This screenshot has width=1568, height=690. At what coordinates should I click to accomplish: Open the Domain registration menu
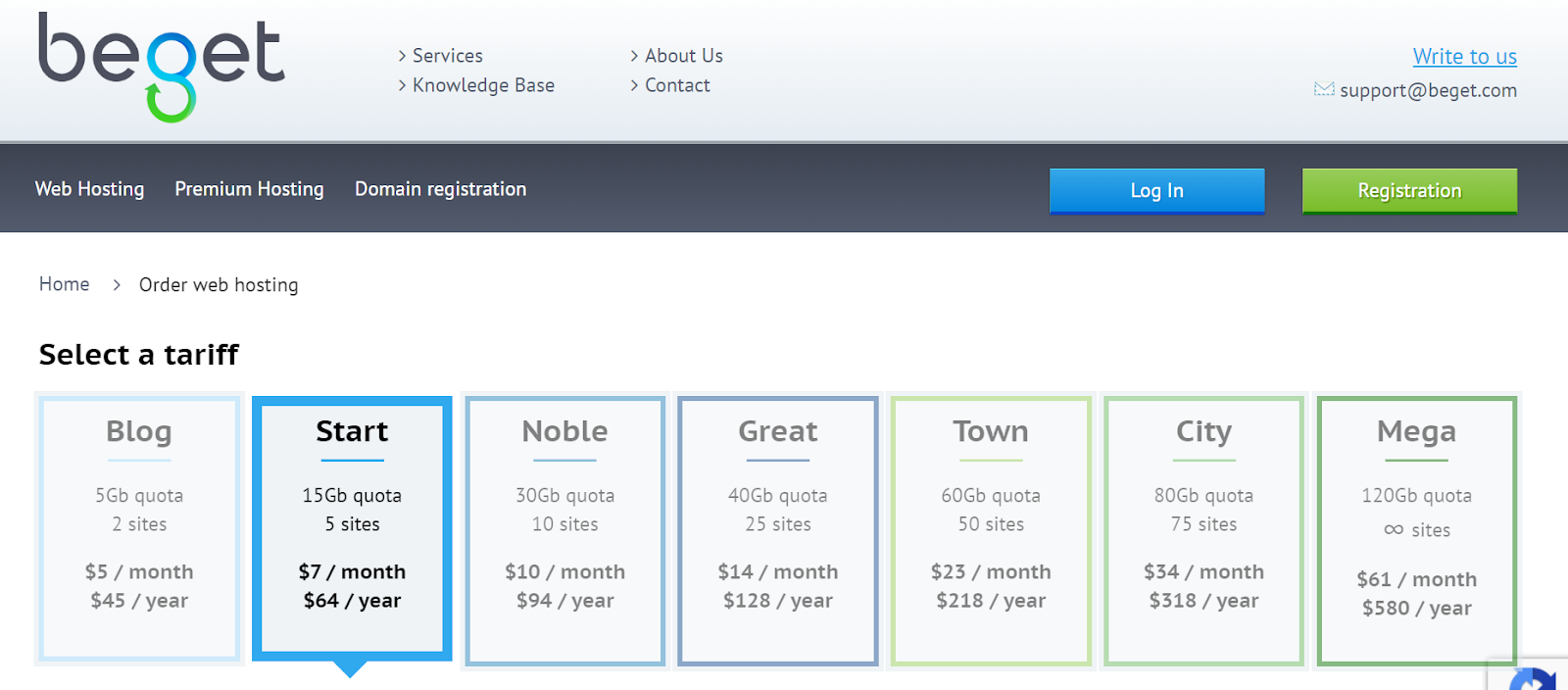tap(440, 189)
